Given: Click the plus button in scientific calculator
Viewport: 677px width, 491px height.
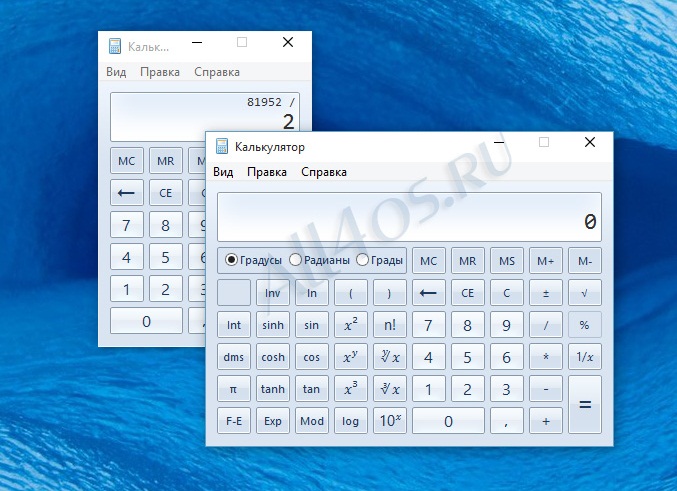Looking at the screenshot, I should [x=546, y=421].
